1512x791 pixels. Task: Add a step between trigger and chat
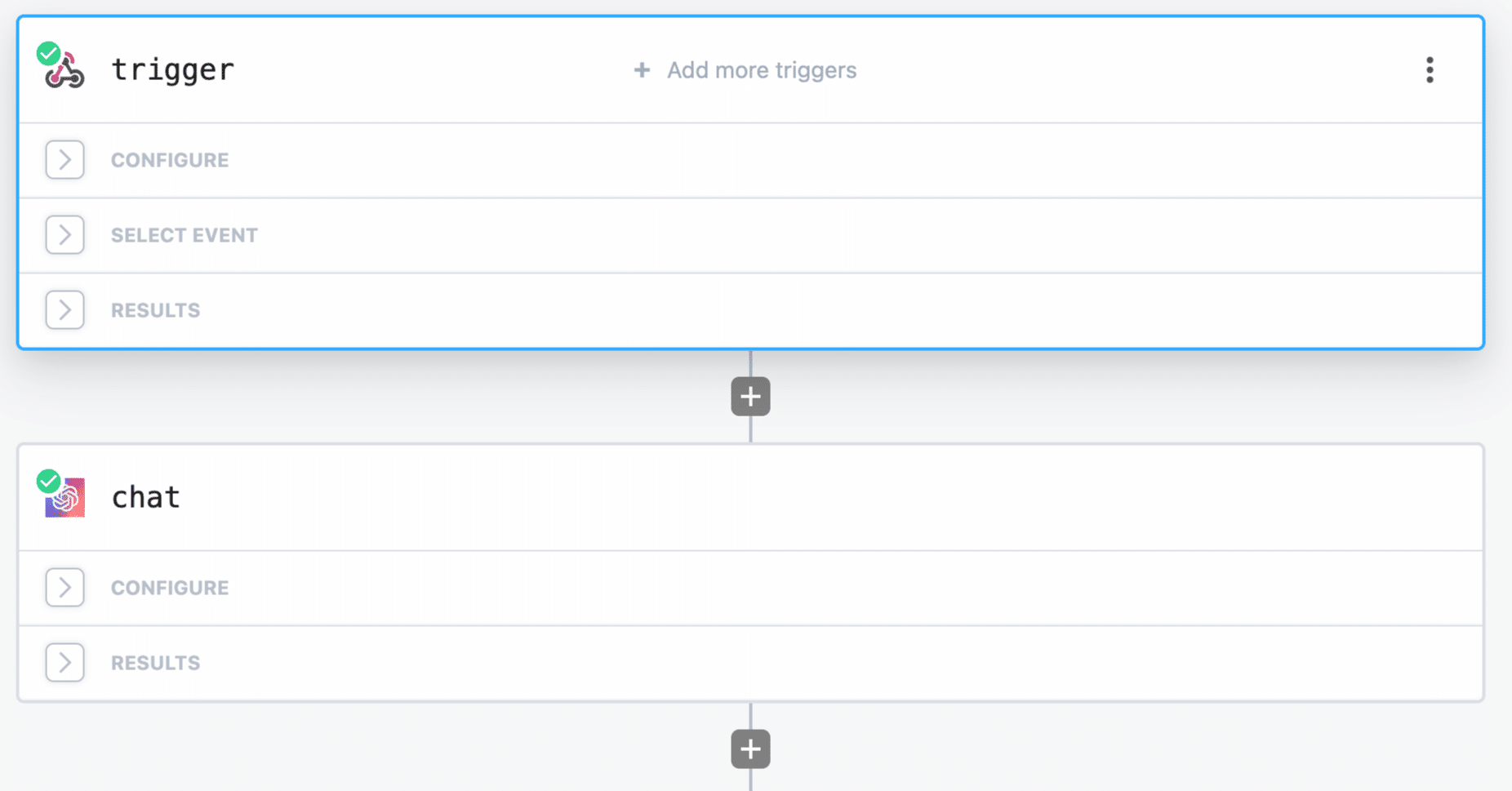pos(750,397)
